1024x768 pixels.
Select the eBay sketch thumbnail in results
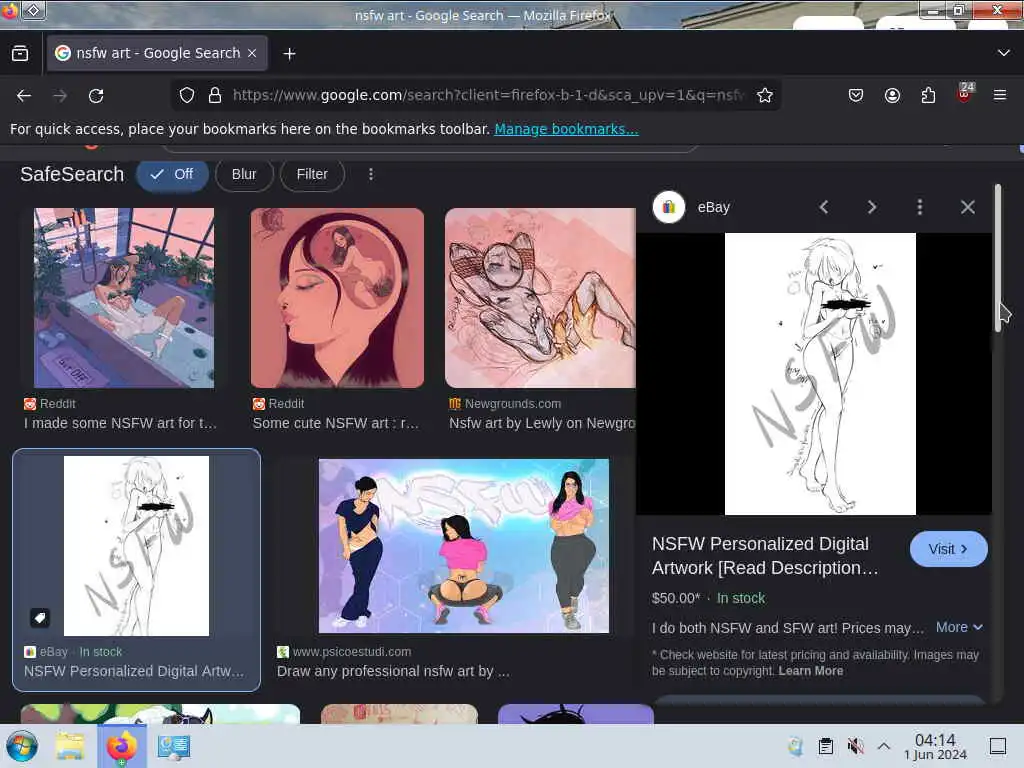point(136,546)
